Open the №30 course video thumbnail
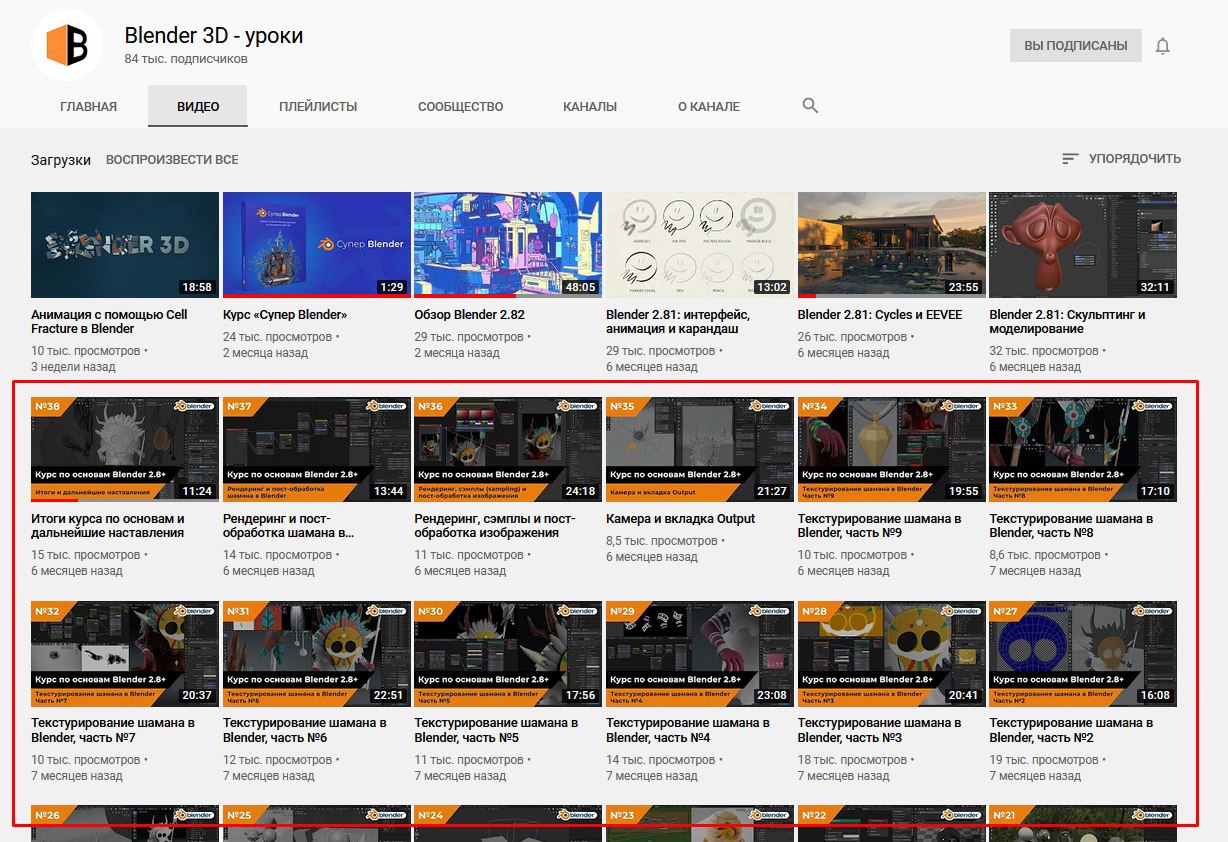The width and height of the screenshot is (1228, 842). point(508,654)
